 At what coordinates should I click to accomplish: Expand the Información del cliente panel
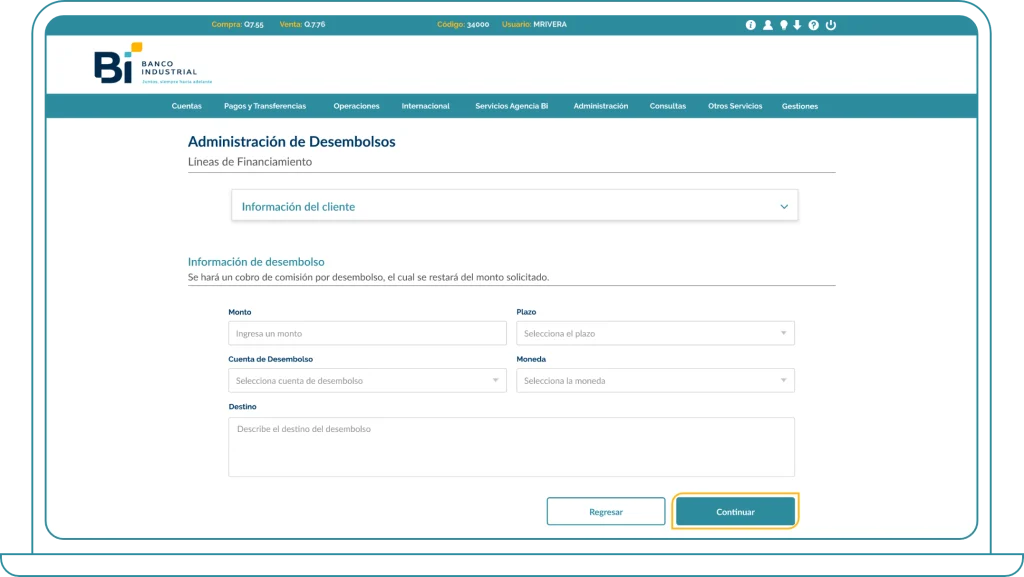514,206
